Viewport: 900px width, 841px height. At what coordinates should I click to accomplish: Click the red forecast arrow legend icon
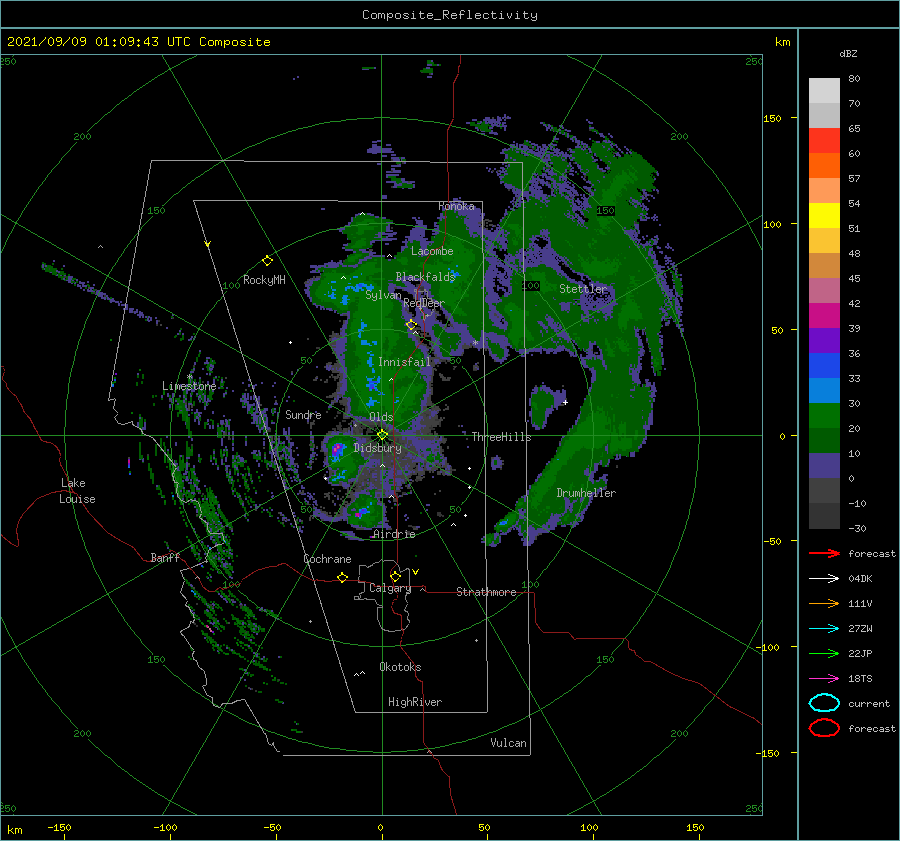click(x=824, y=553)
